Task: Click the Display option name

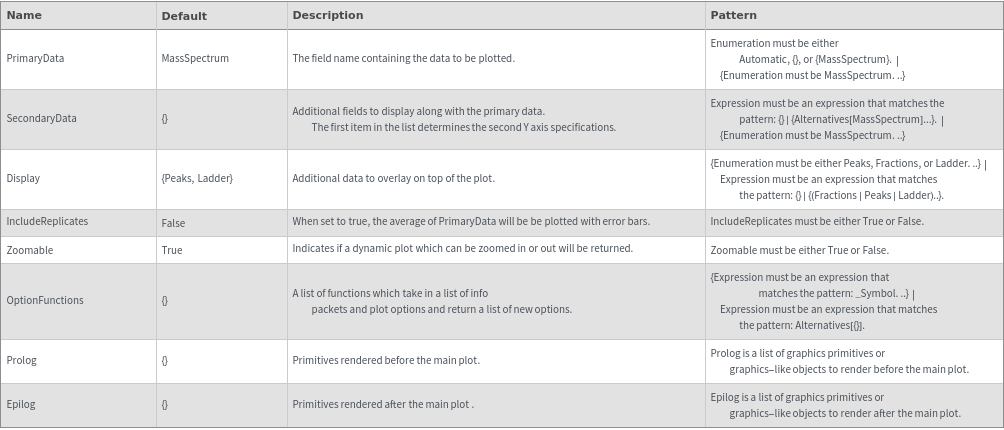Action: [23, 178]
